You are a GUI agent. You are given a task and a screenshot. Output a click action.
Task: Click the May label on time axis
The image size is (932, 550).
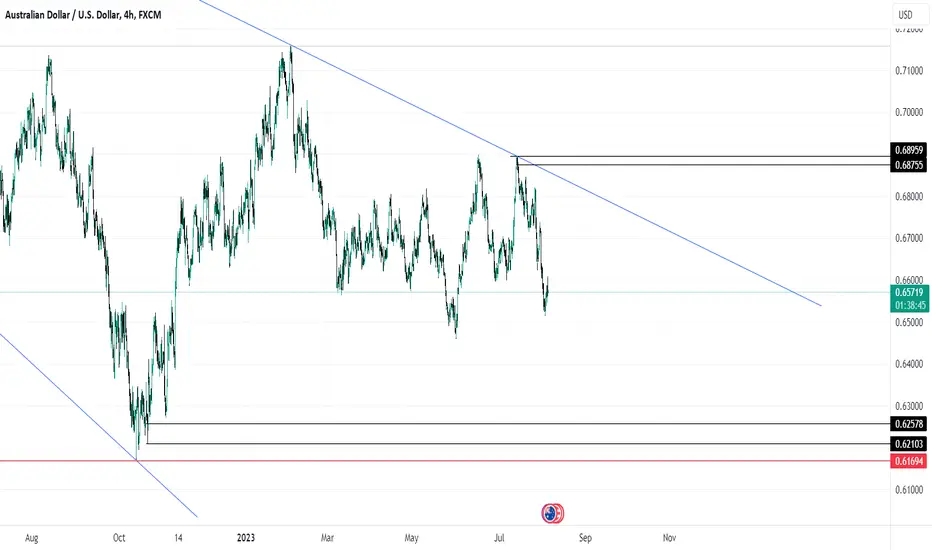click(411, 538)
